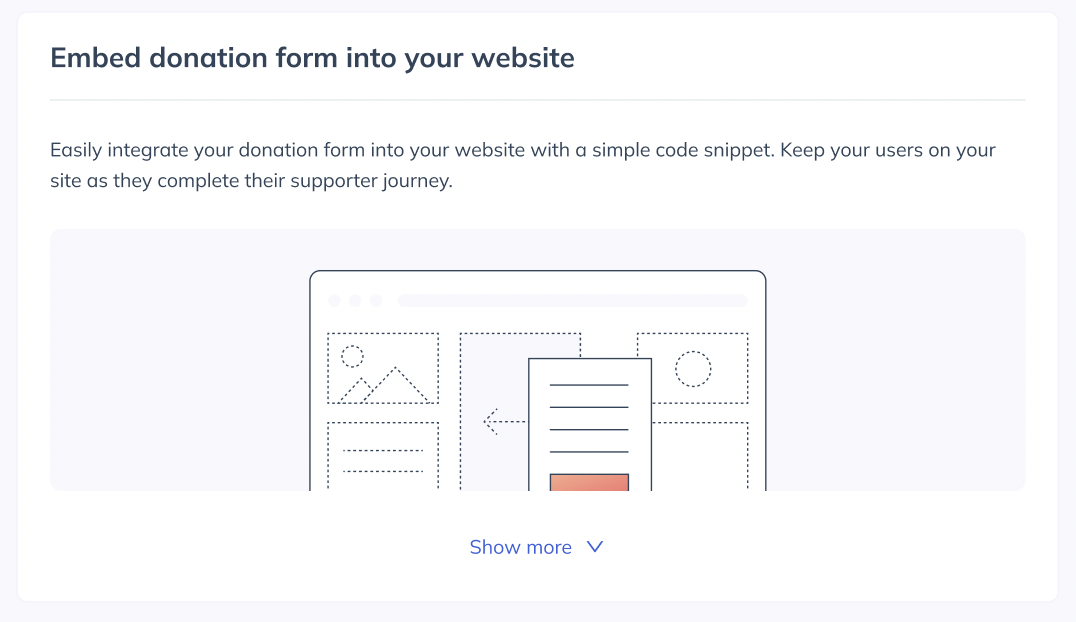Click the three browser window dots
The width and height of the screenshot is (1076, 622).
355,301
